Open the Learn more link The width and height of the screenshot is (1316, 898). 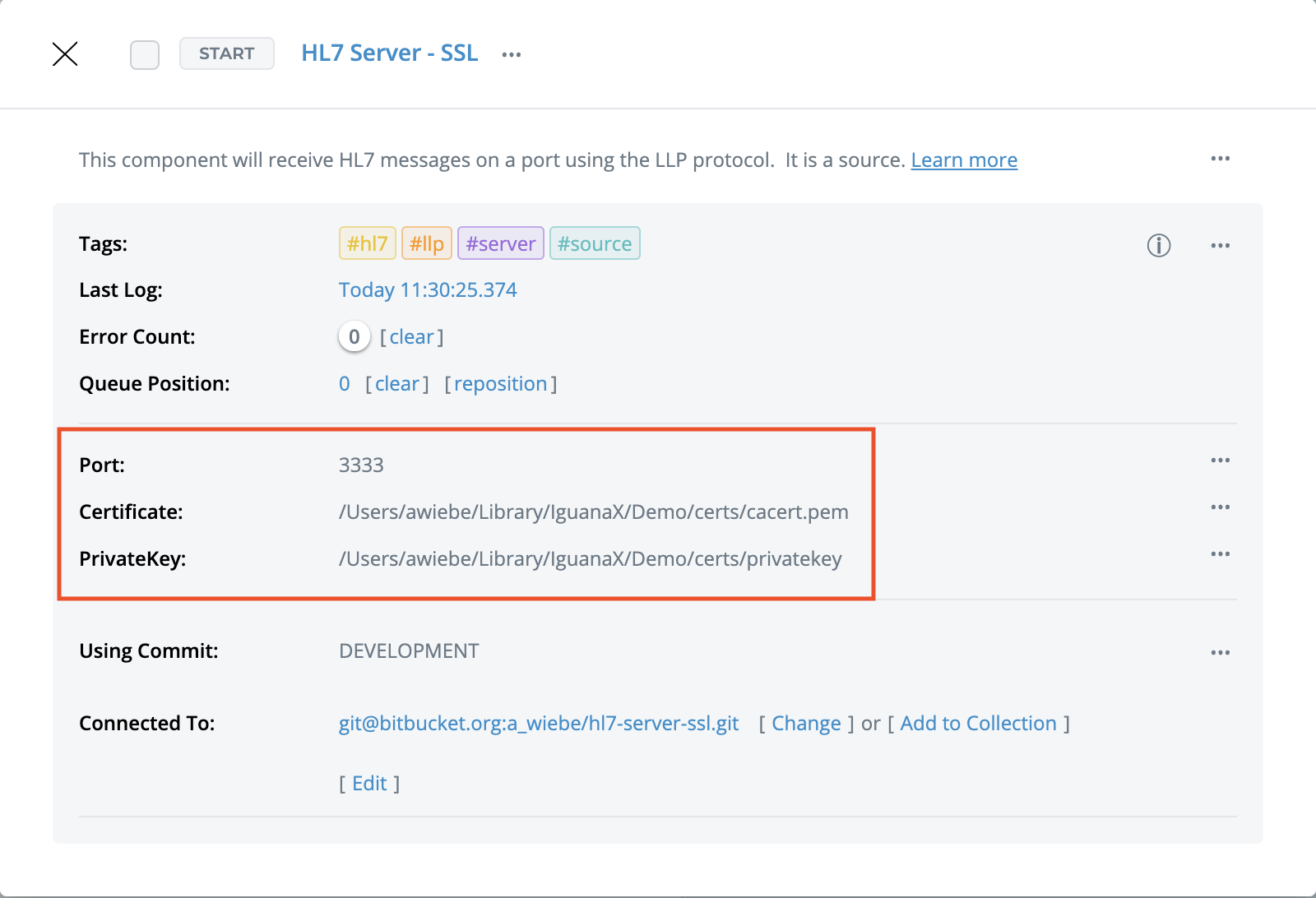pos(964,160)
